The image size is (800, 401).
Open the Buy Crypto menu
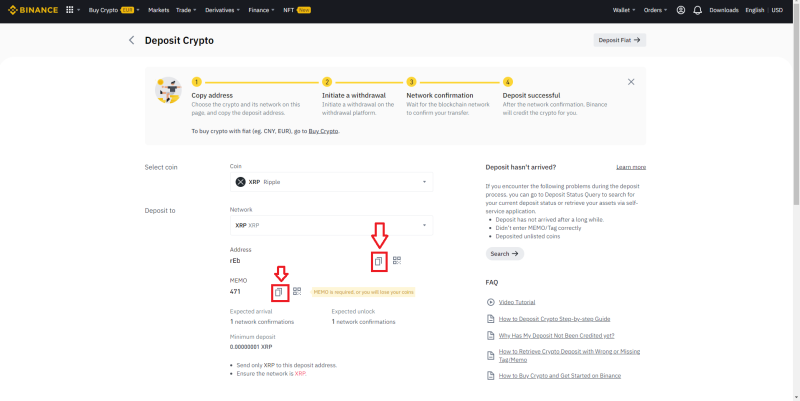click(x=114, y=10)
